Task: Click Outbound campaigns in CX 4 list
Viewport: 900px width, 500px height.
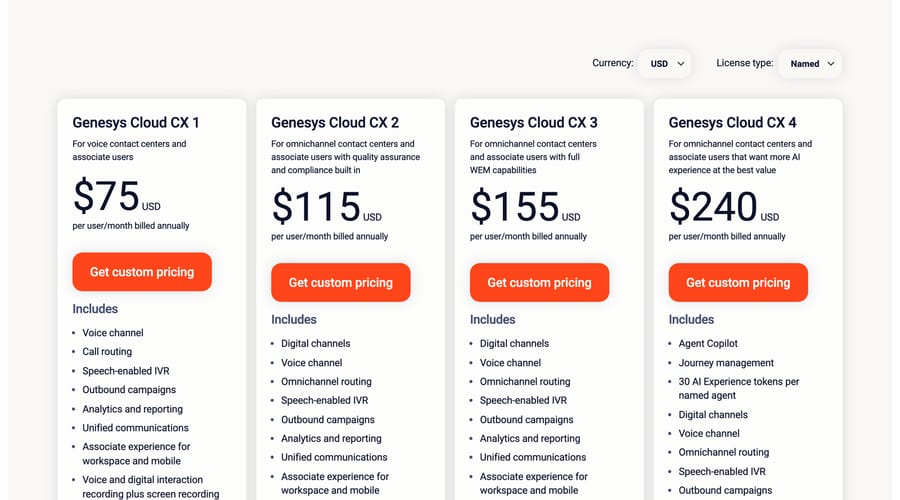Action: 725,490
